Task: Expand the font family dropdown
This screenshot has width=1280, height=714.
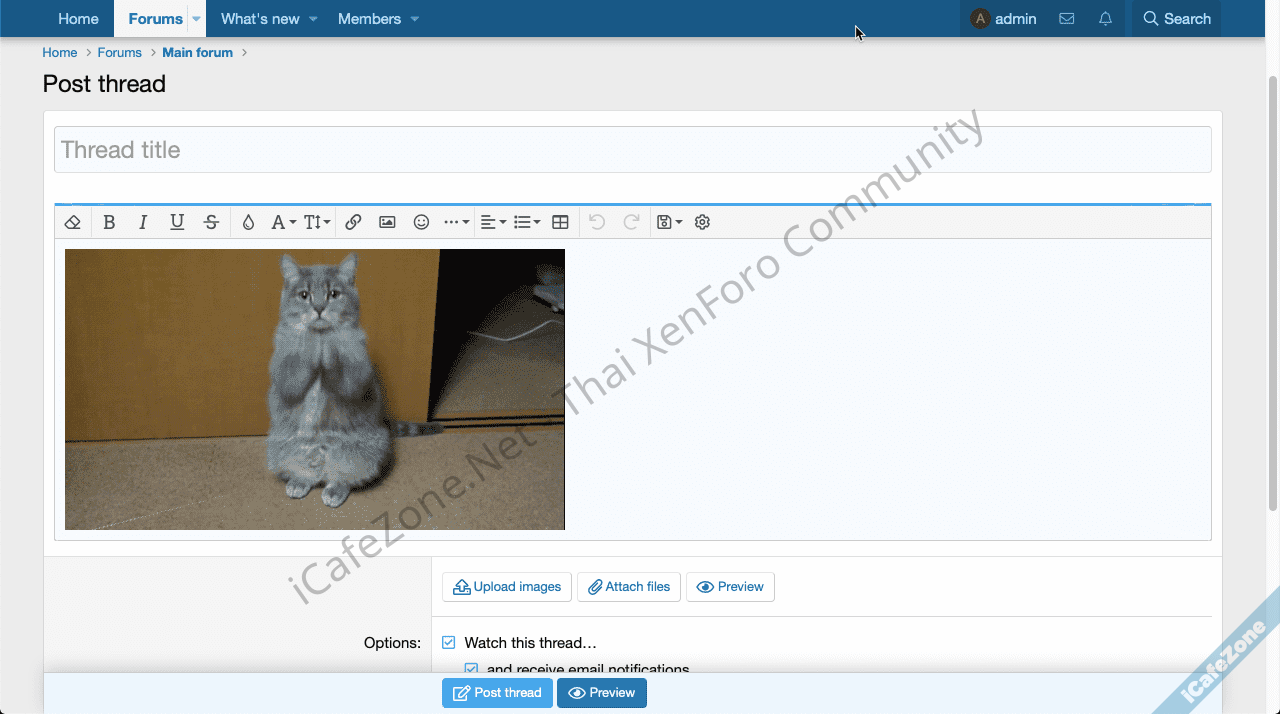Action: [283, 222]
